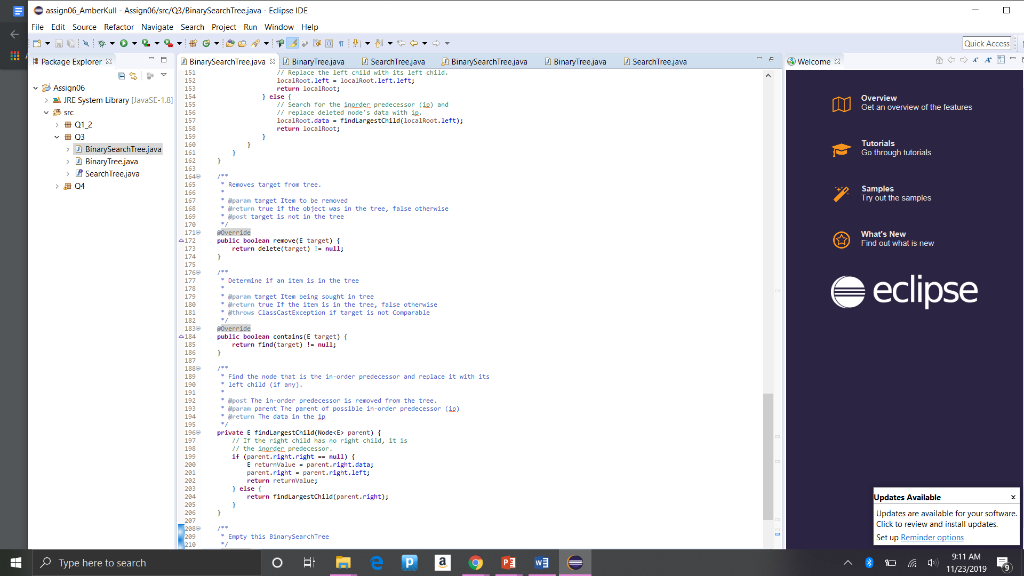Viewport: 1024px width, 576px height.
Task: Jump to Previous Annotation arrow icon
Action: coord(379,43)
